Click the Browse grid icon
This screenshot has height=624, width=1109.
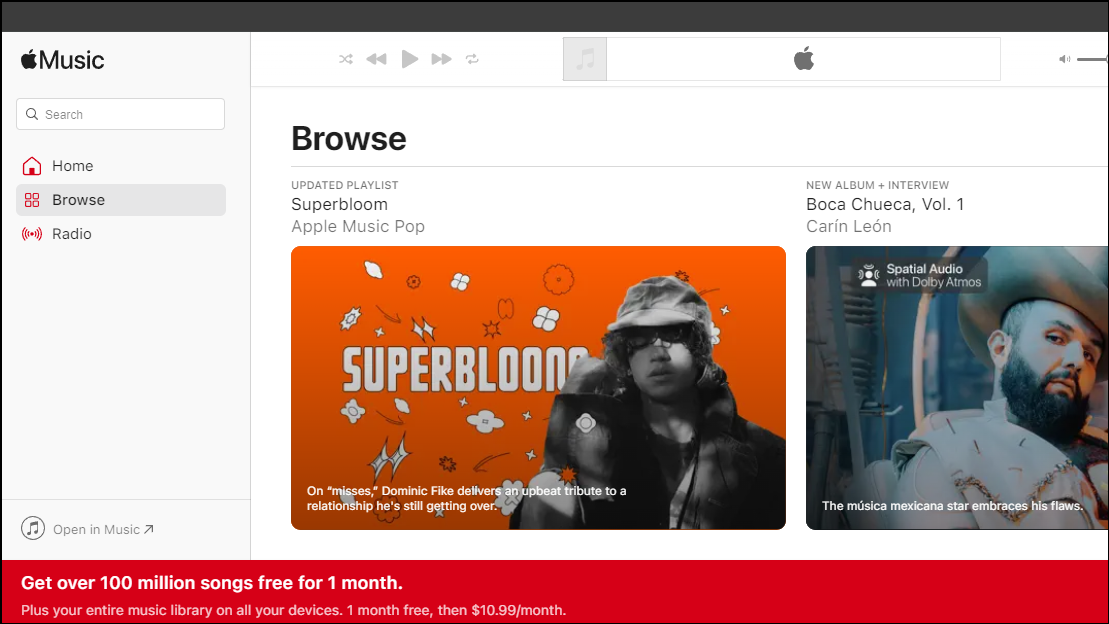32,200
